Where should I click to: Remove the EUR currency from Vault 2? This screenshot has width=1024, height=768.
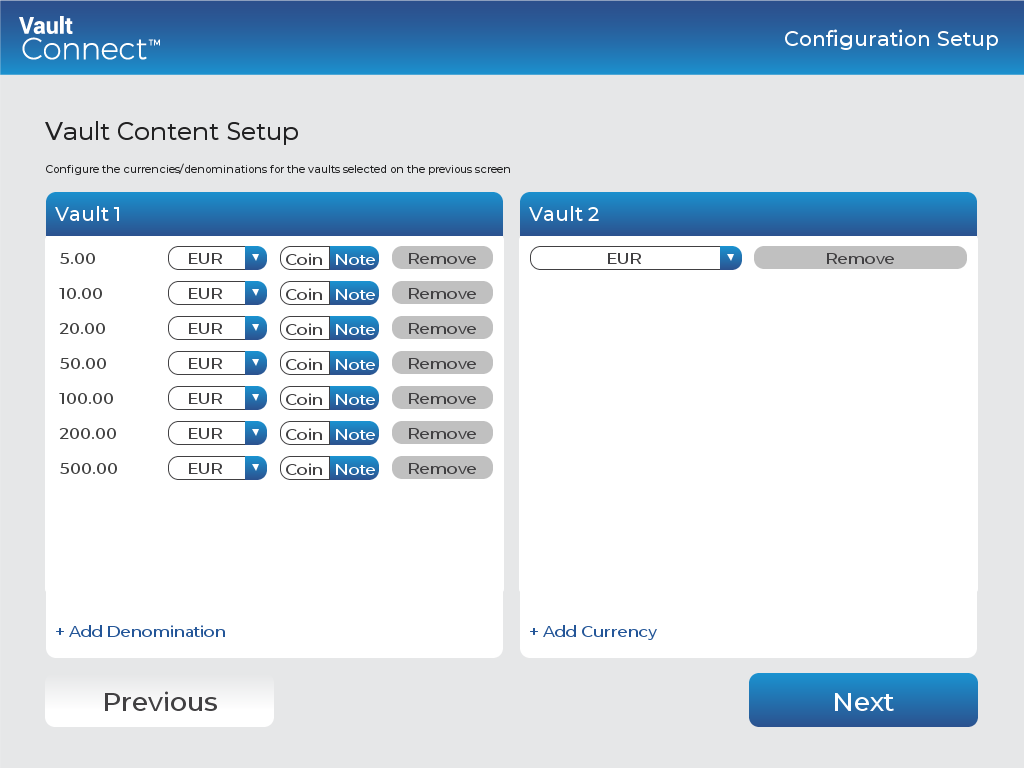(x=860, y=258)
